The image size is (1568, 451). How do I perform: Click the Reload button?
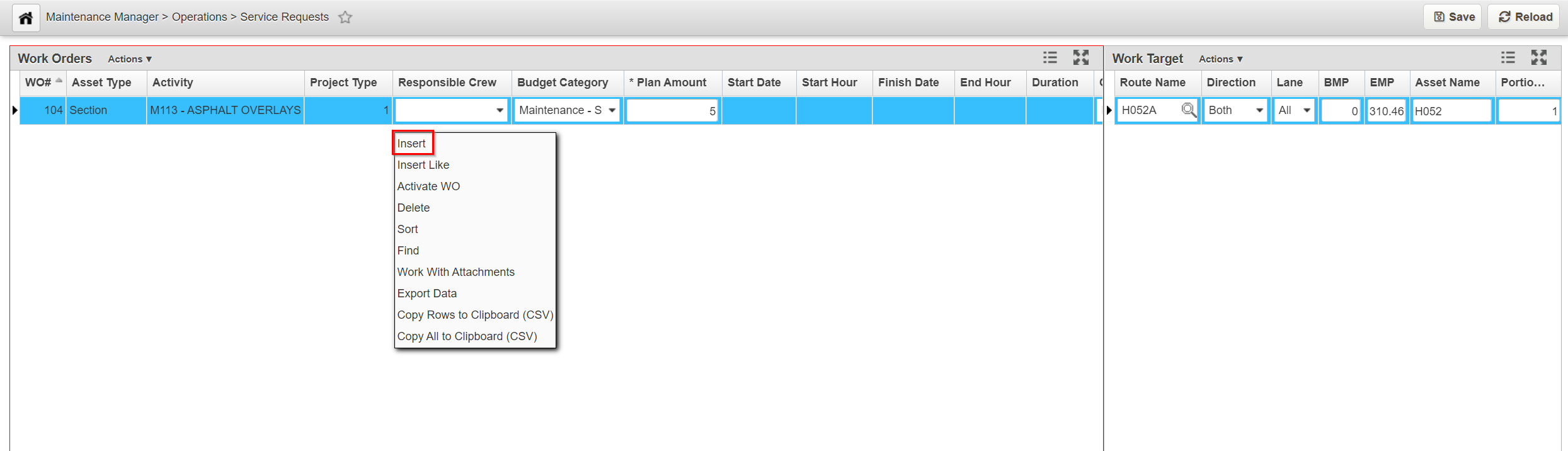coord(1525,17)
